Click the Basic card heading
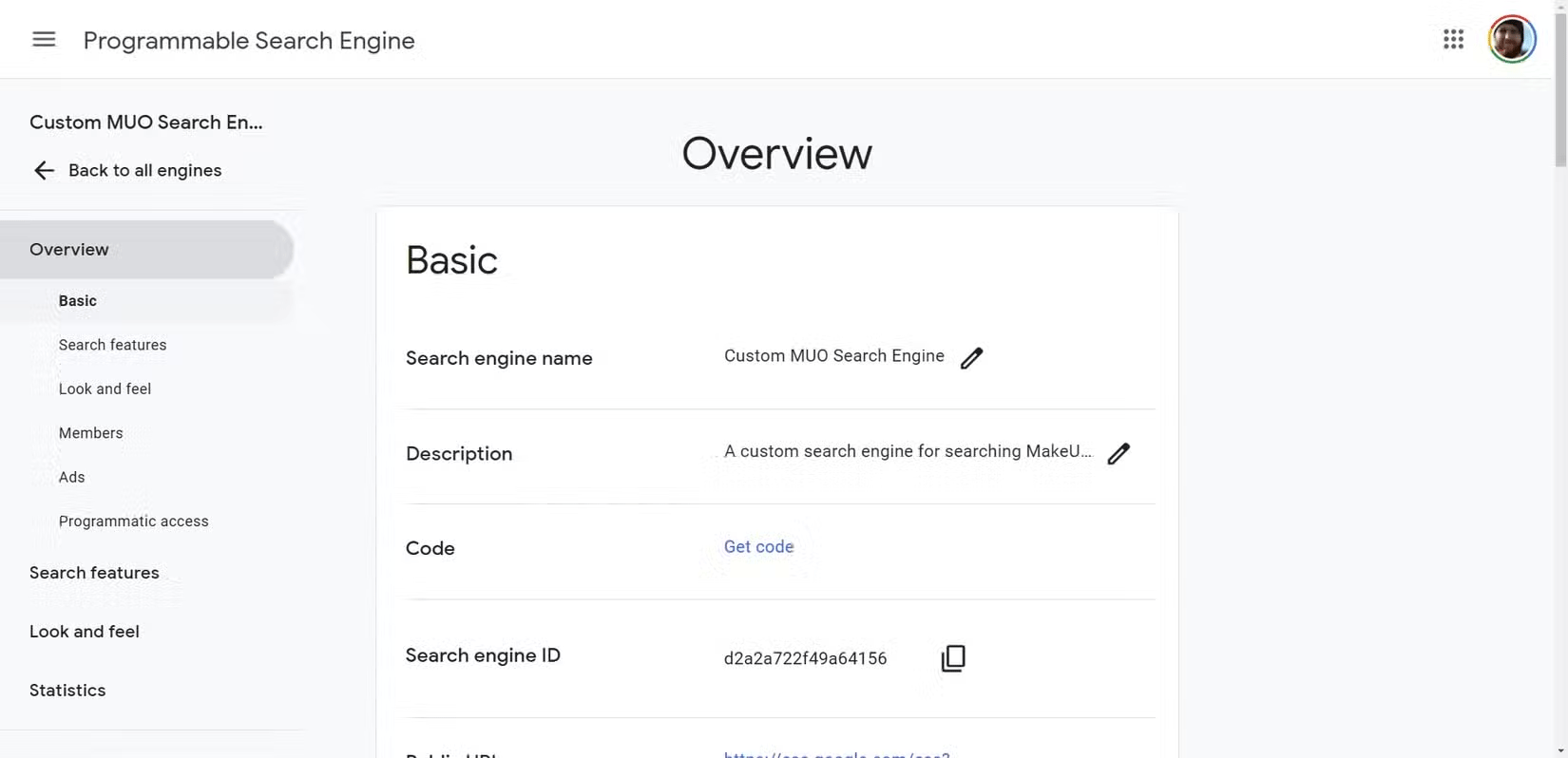The image size is (1568, 758). [451, 260]
